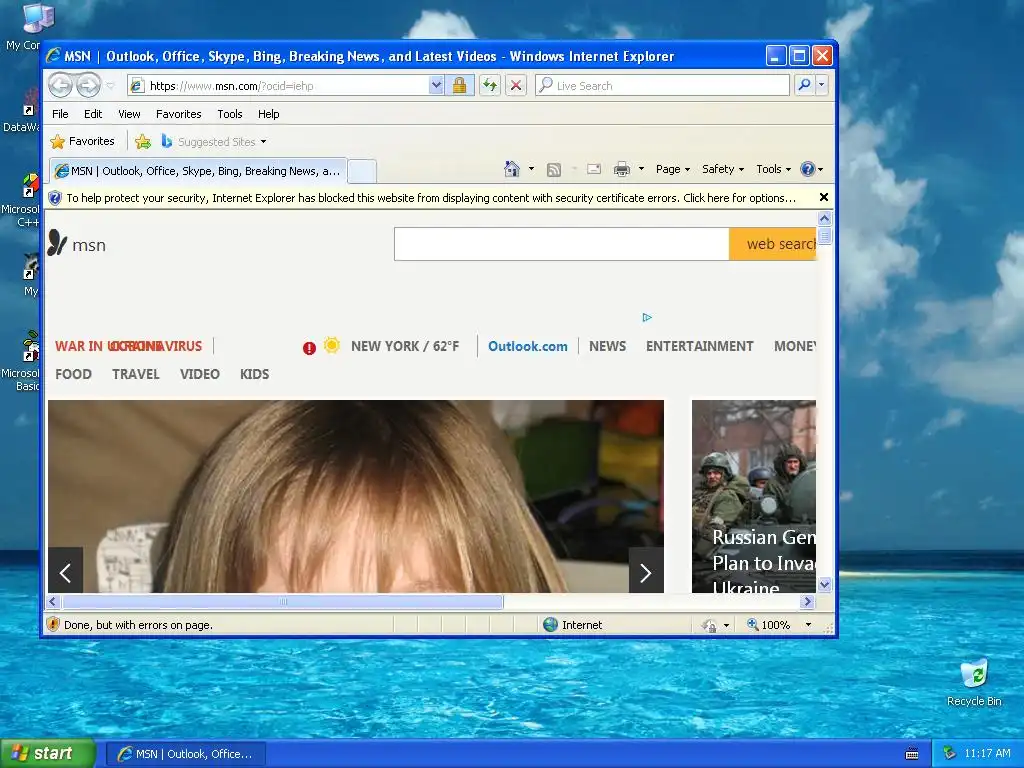1024x768 pixels.
Task: Click the MSN web search text box
Action: (x=562, y=244)
